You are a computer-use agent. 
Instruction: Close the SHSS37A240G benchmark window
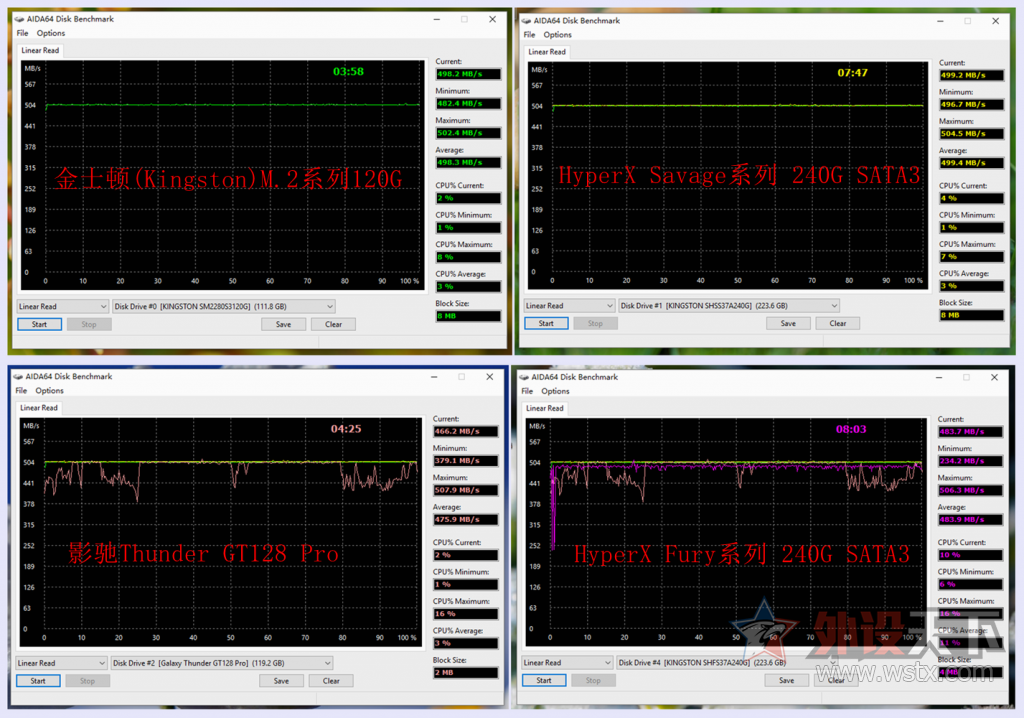pyautogui.click(x=995, y=21)
